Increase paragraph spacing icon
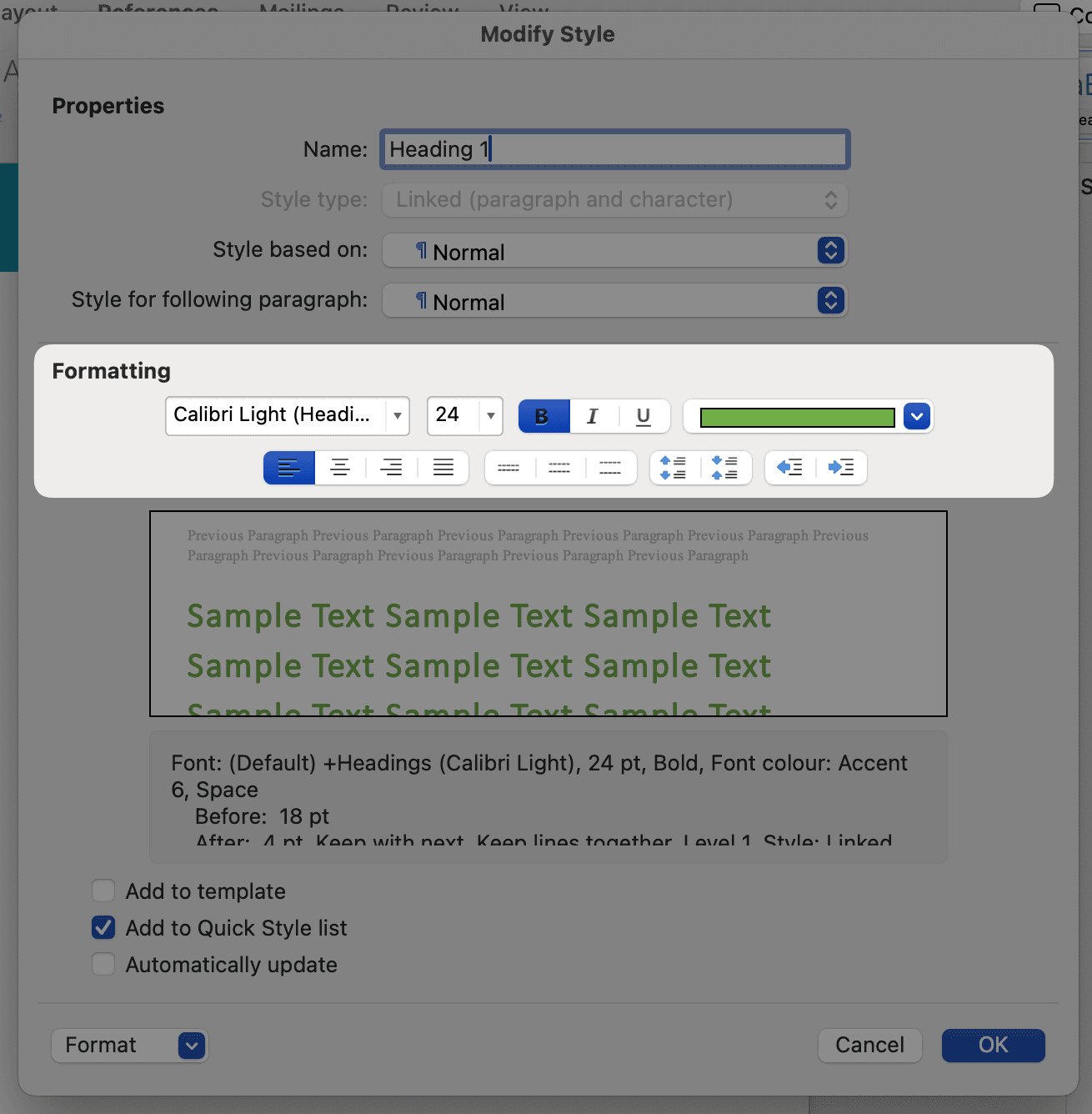Image resolution: width=1092 pixels, height=1114 pixels. [674, 468]
